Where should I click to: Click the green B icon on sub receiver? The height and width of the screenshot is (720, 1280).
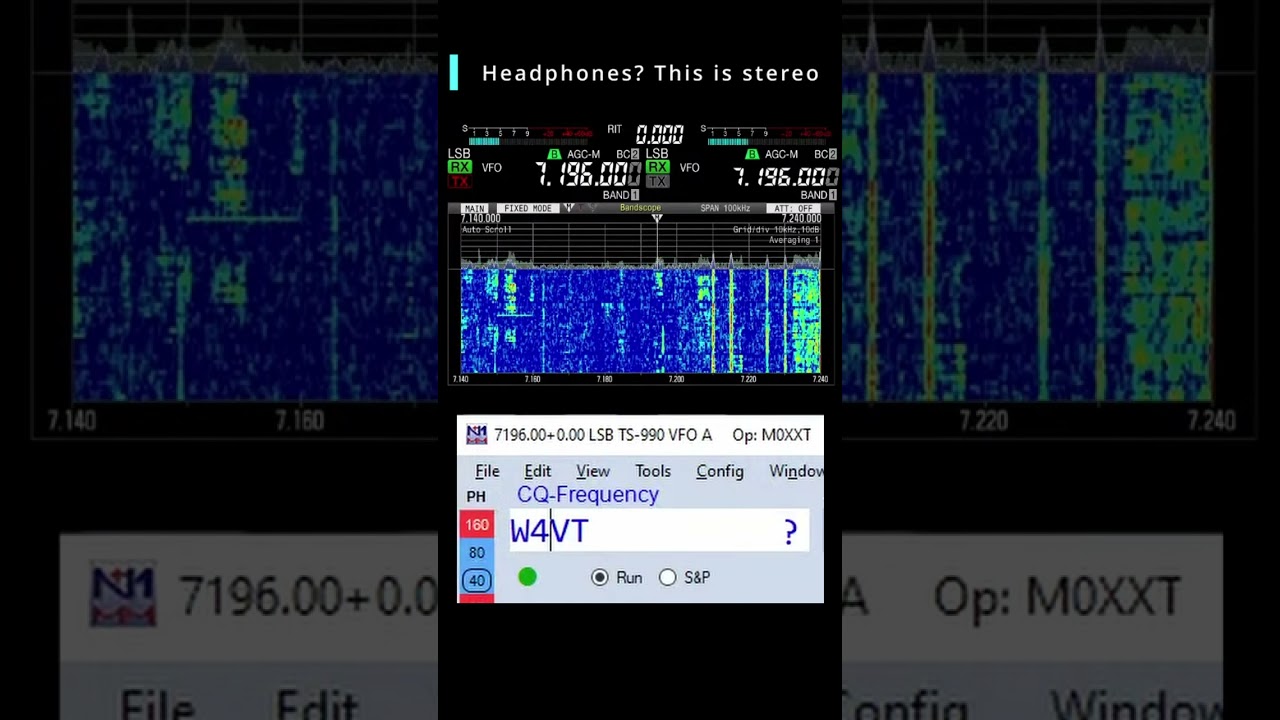pyautogui.click(x=752, y=155)
